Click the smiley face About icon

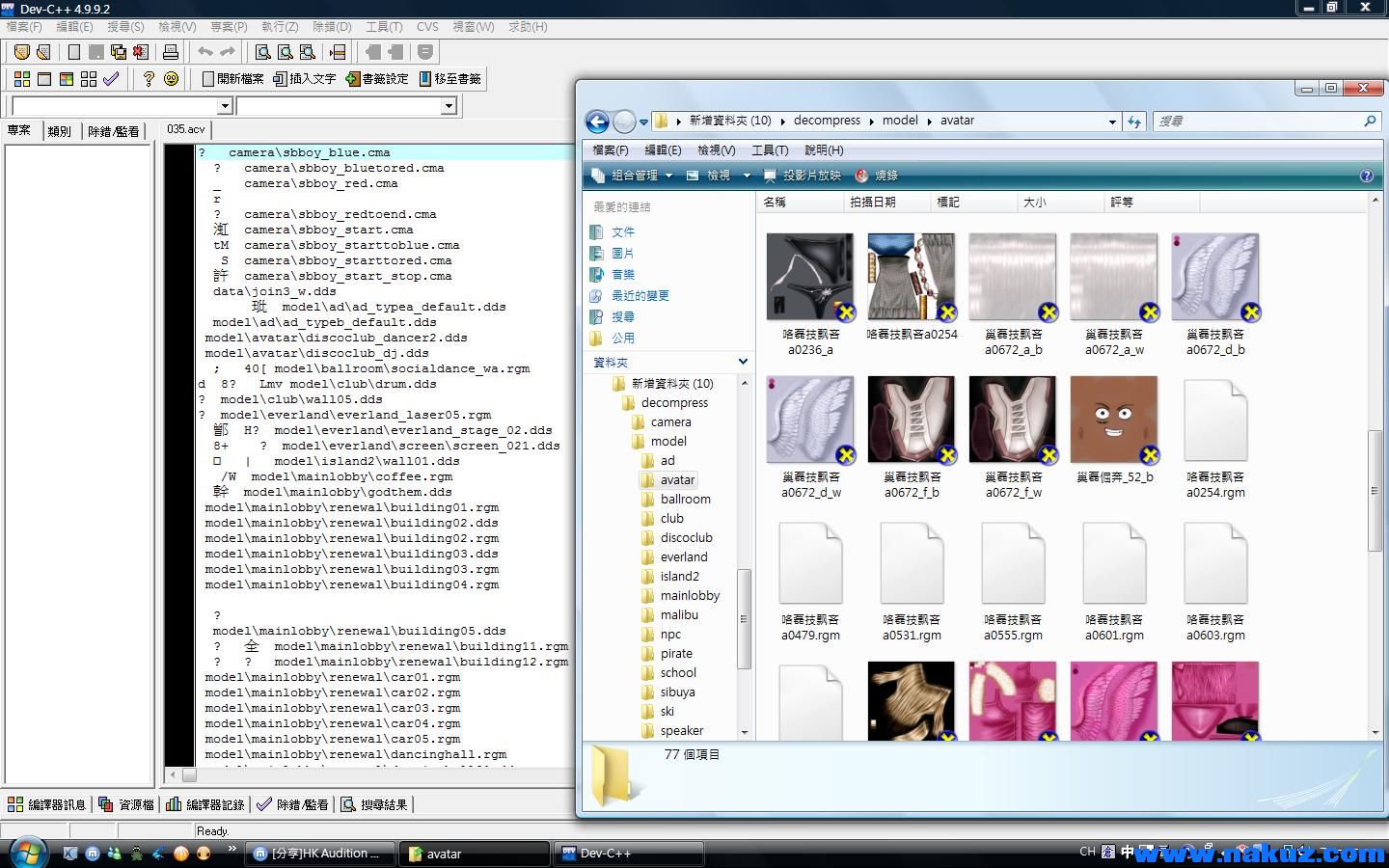click(172, 79)
